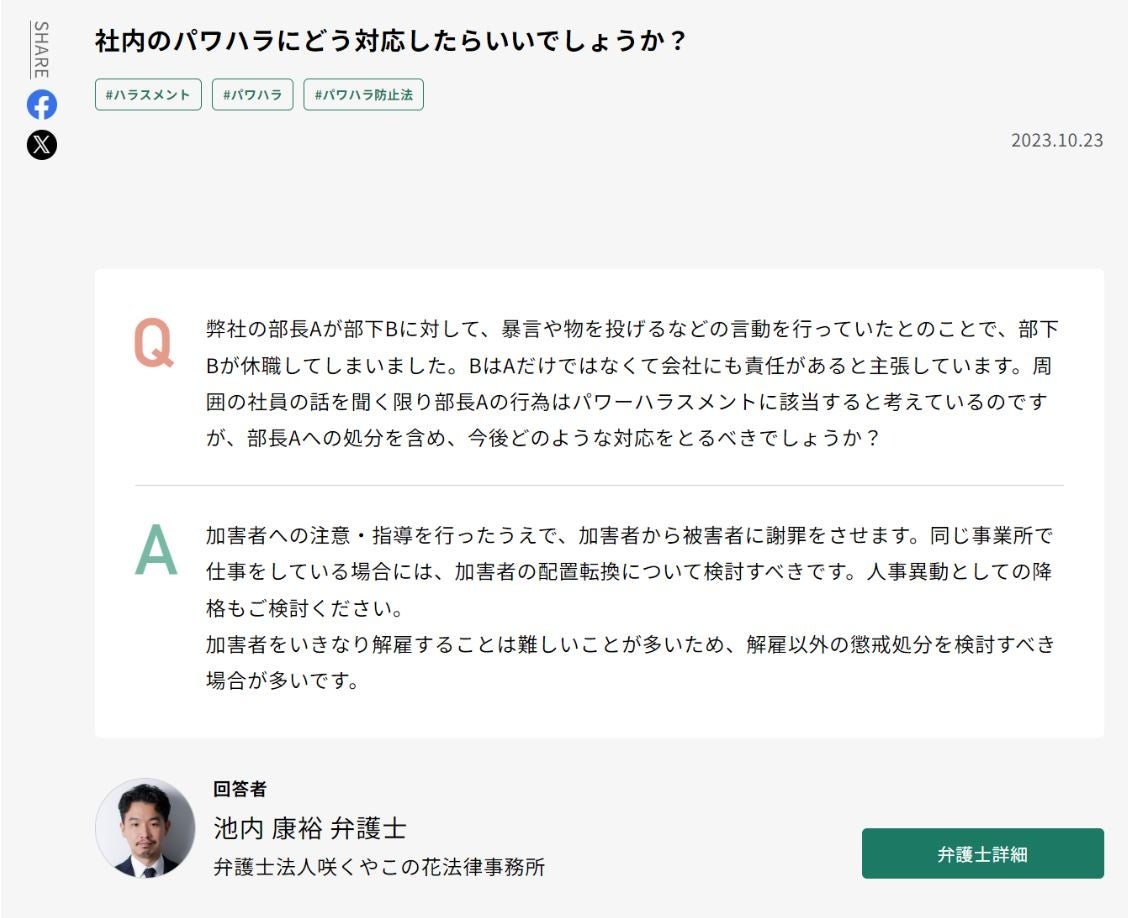Viewport: 1128px width, 918px height.
Task: Click the name 池内 康裕 弁護士
Action: 310,829
